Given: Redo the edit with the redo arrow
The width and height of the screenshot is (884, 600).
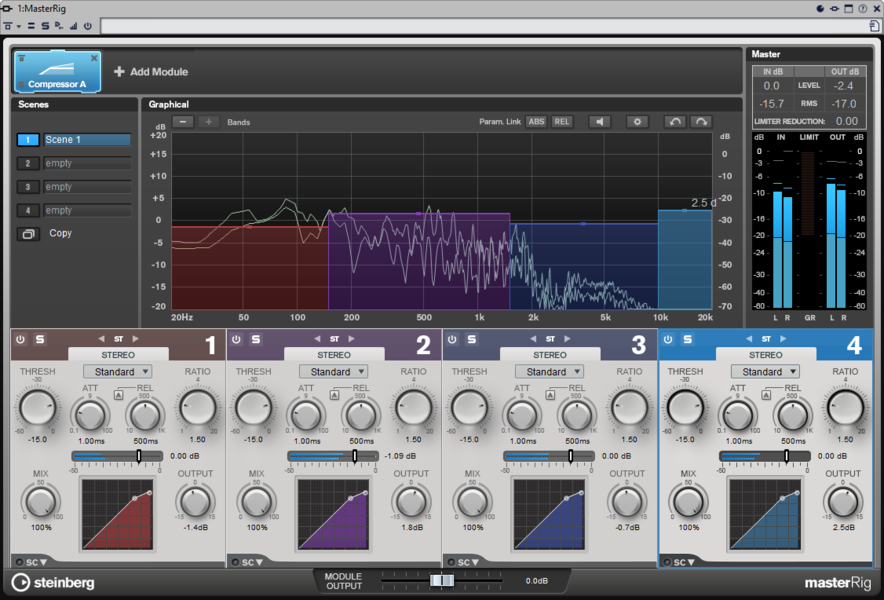Looking at the screenshot, I should pos(701,122).
